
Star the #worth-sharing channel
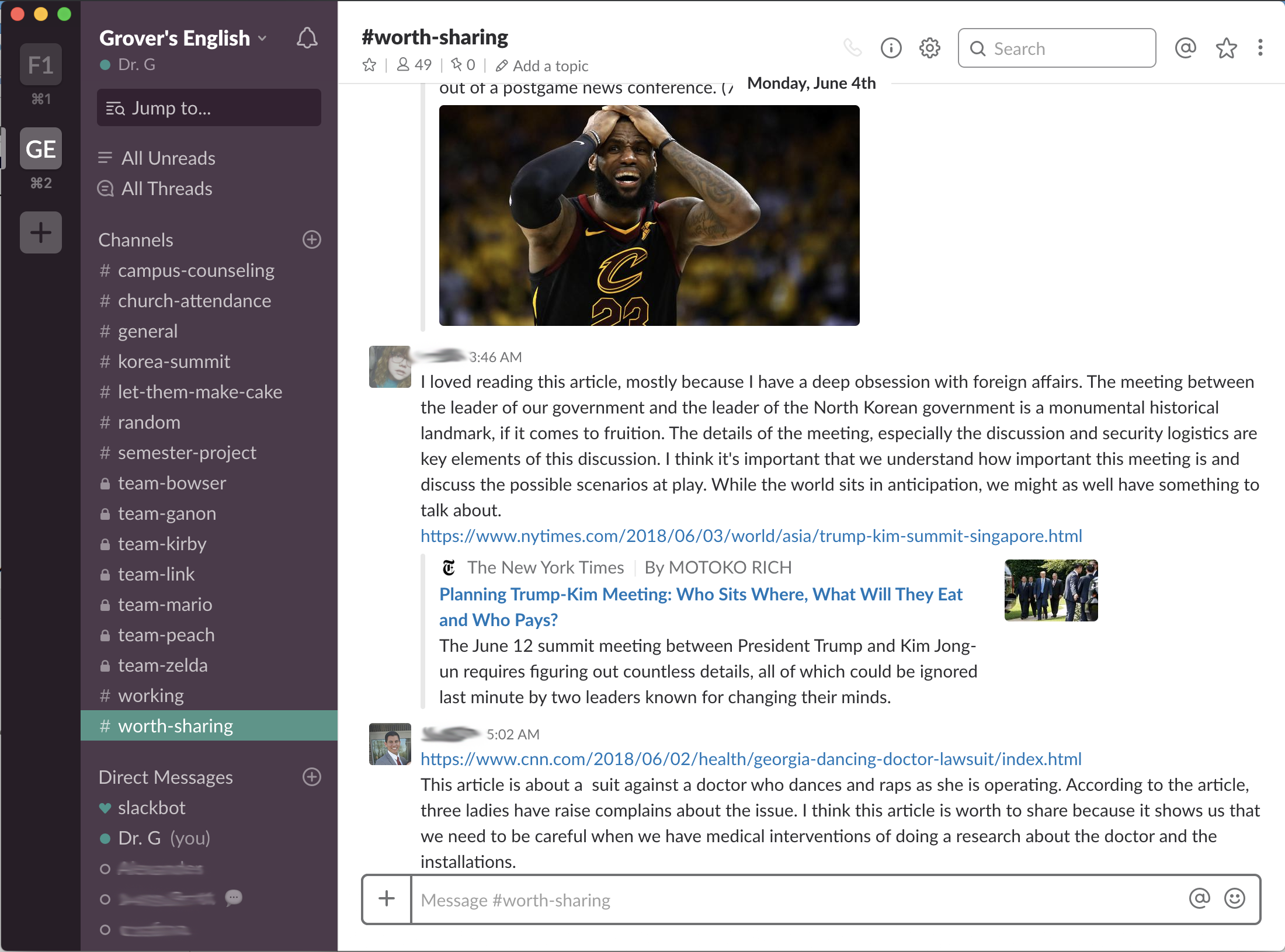point(369,65)
